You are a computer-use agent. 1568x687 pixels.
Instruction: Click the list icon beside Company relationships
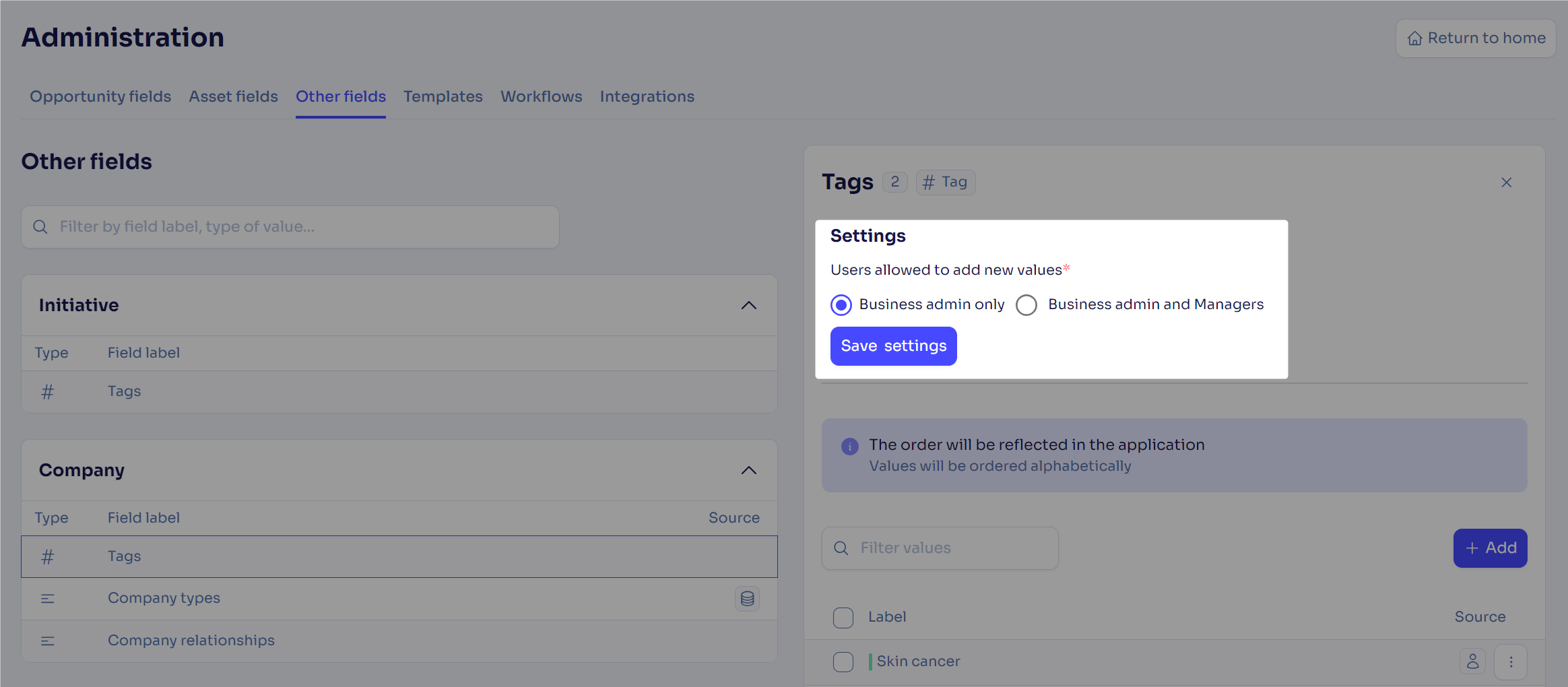coord(47,641)
